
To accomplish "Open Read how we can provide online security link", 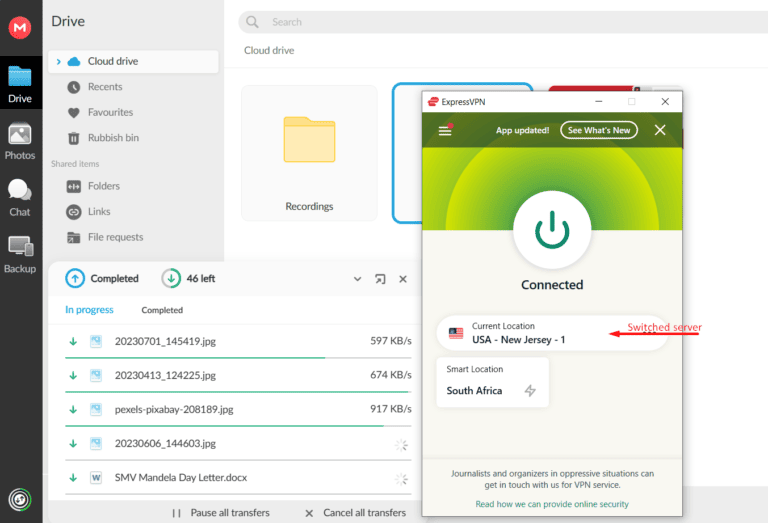I will pos(552,504).
